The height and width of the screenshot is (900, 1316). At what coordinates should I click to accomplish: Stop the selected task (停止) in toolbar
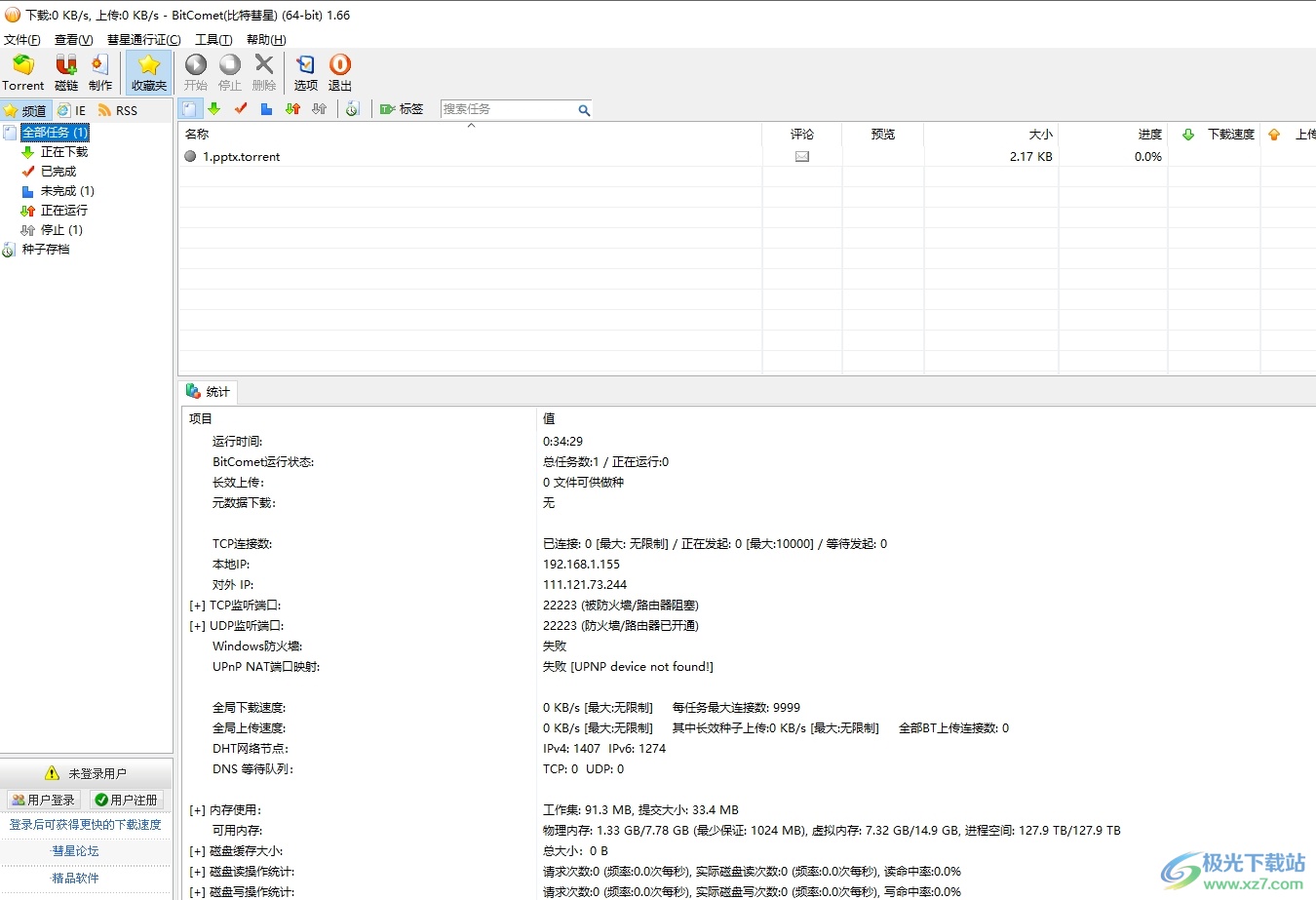point(230,73)
